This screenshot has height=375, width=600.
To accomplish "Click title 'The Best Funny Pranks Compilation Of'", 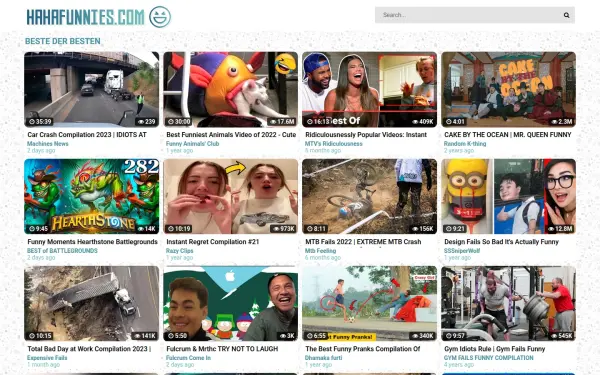I will [362, 349].
